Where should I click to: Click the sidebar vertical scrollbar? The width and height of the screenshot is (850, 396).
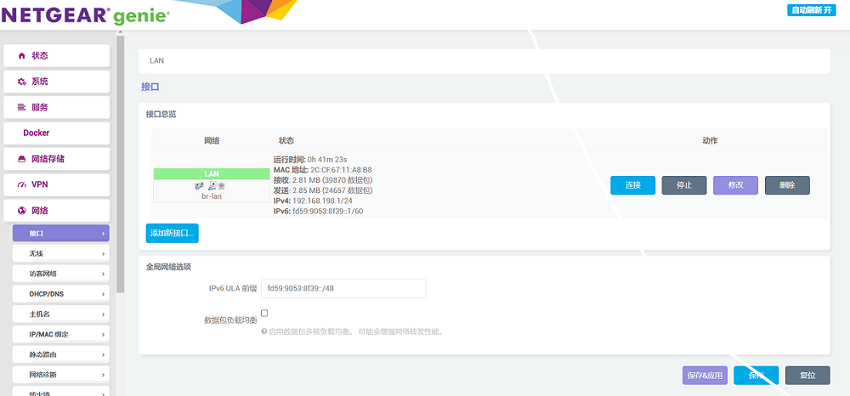pyautogui.click(x=120, y=163)
